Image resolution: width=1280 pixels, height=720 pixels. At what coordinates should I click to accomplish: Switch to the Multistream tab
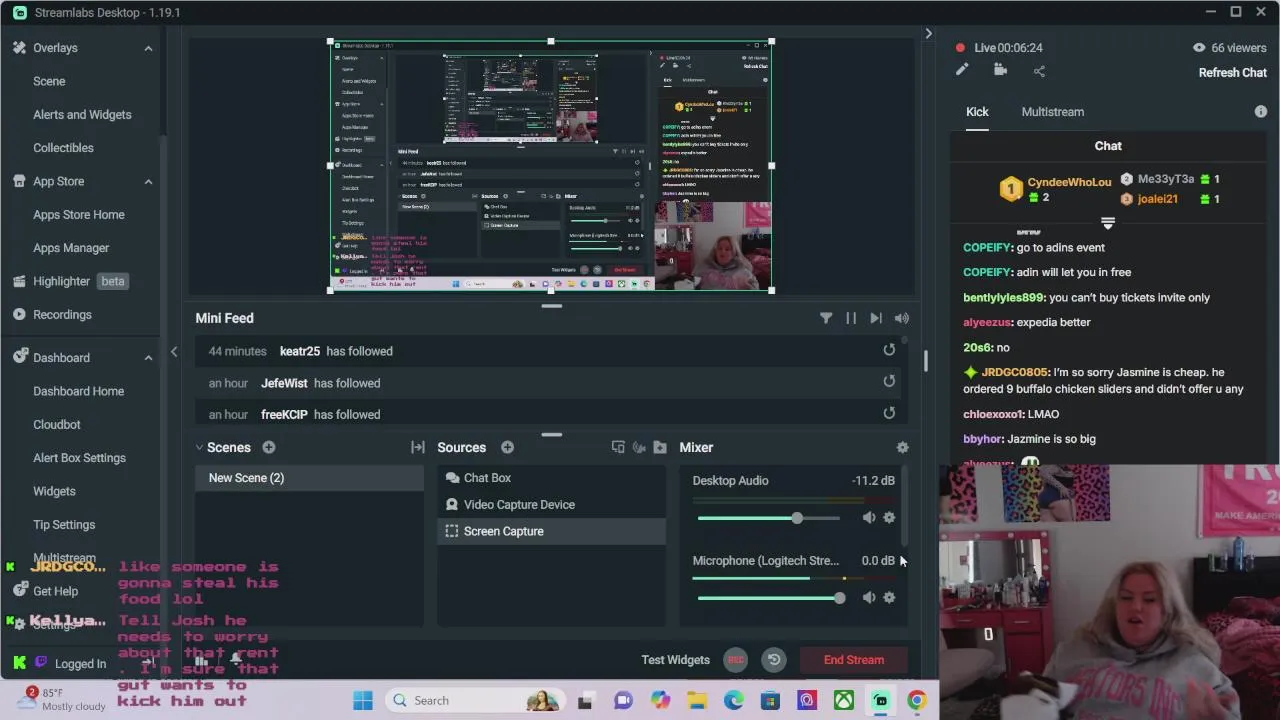point(1053,112)
